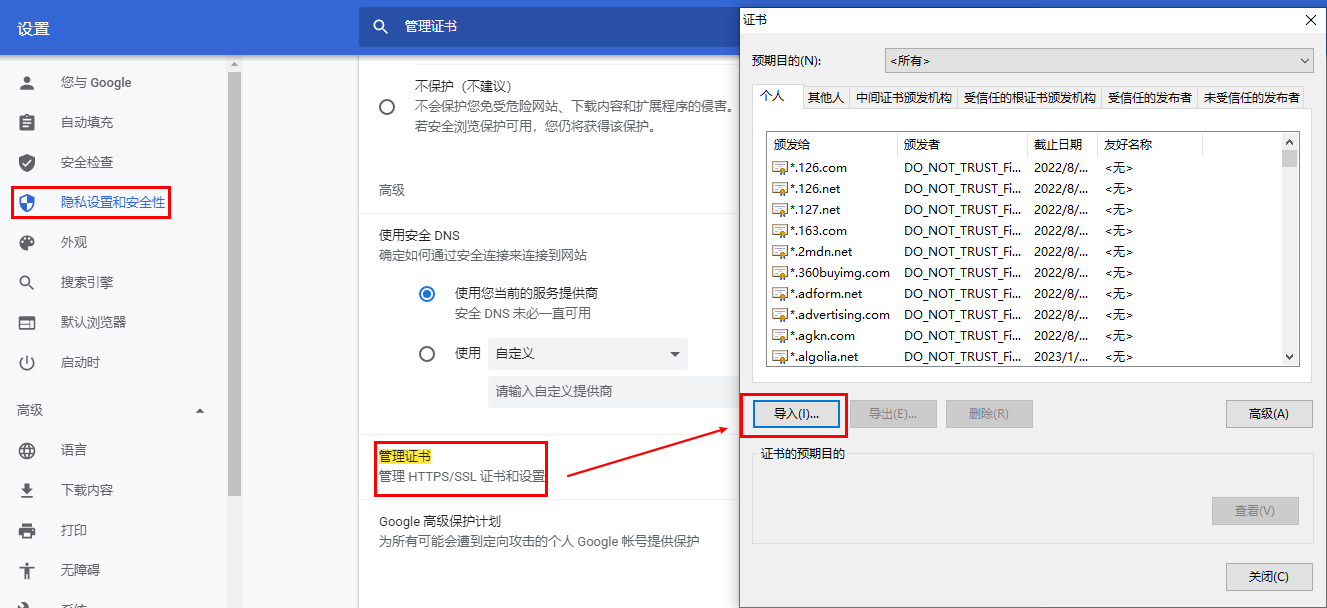The width and height of the screenshot is (1327, 608).
Task: Switch to the 受信任的发布者 tab
Action: click(x=1150, y=98)
